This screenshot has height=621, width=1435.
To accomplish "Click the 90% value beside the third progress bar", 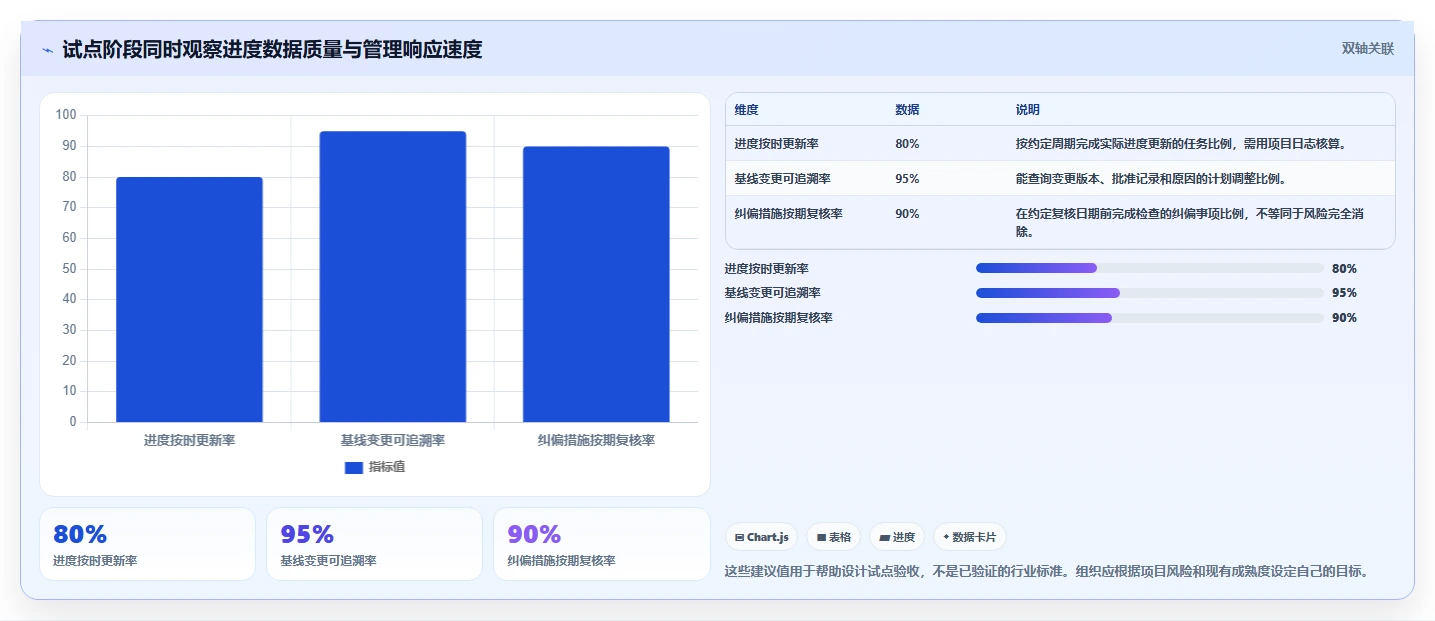I will click(1344, 317).
